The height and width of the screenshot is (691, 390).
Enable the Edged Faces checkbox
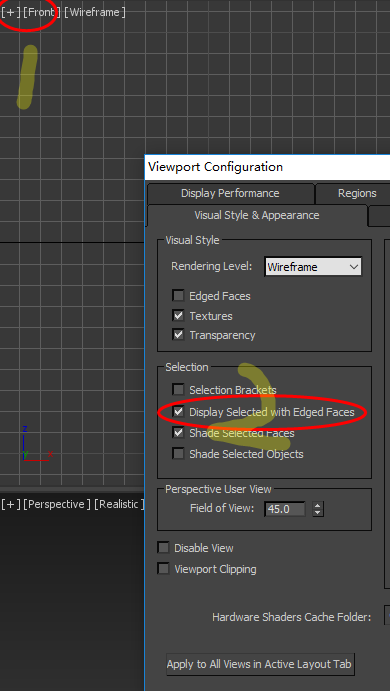click(178, 295)
